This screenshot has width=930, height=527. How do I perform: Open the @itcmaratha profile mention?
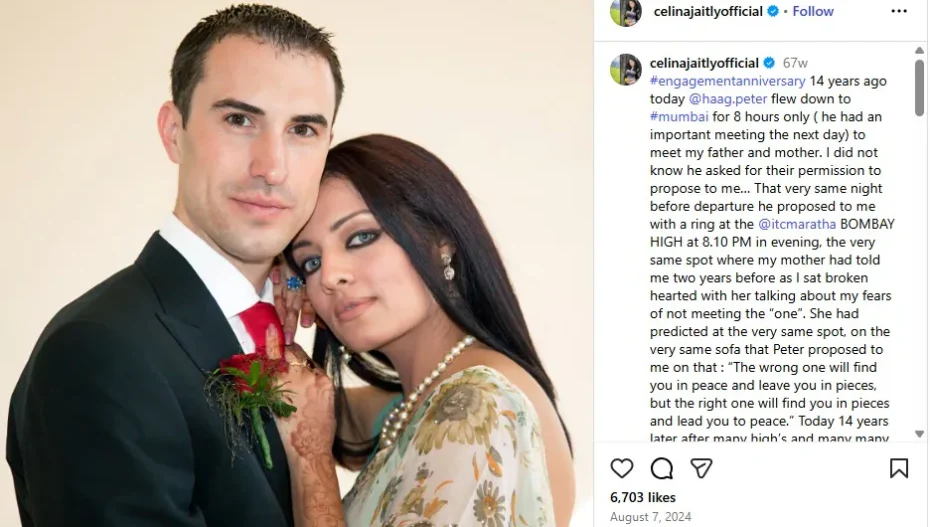(x=797, y=224)
